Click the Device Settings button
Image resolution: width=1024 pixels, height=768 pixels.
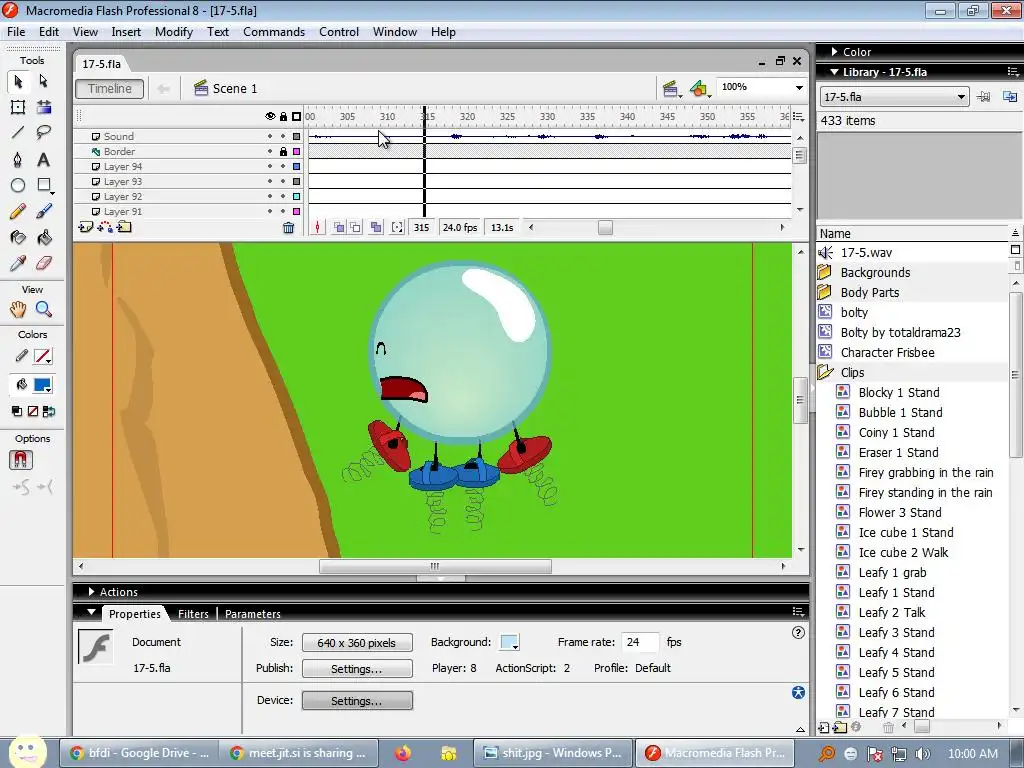pyautogui.click(x=357, y=701)
